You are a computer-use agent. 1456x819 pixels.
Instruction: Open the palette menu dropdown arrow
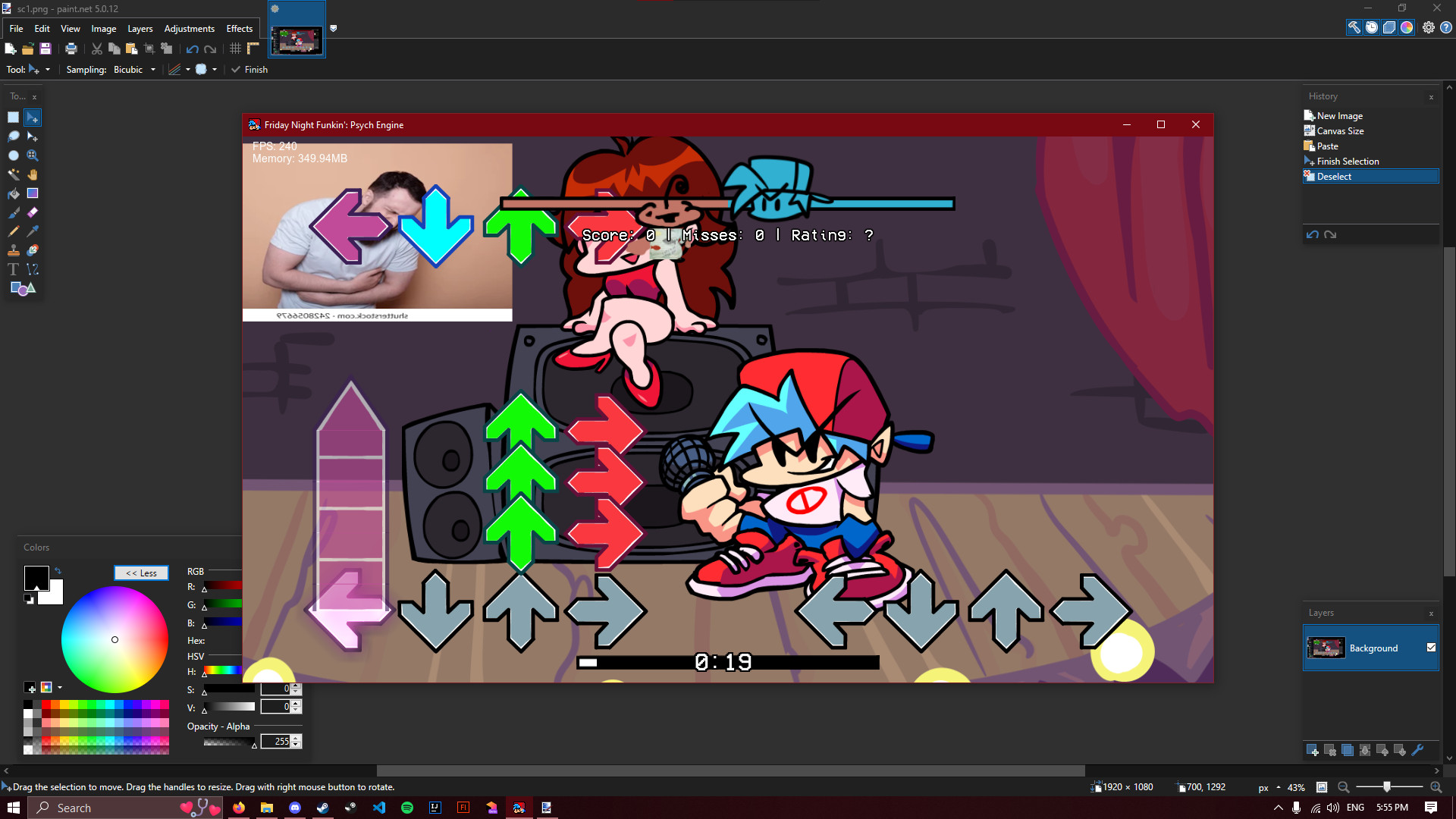click(60, 688)
